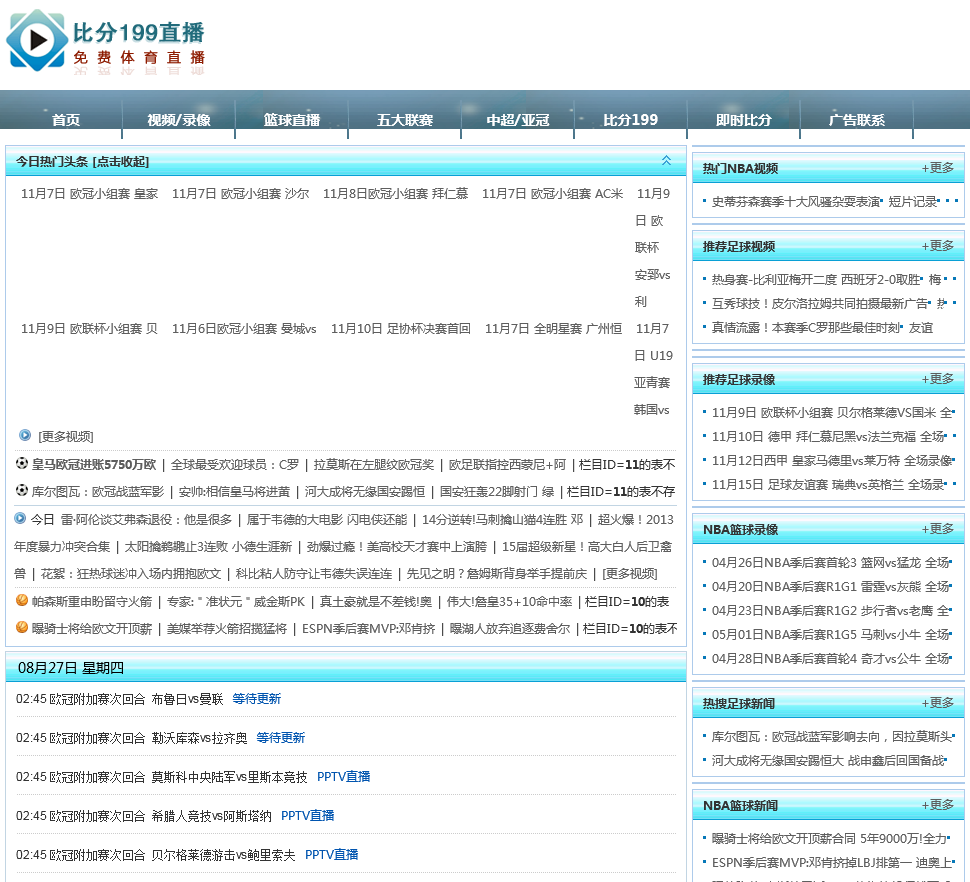Click the basketball icon beside 曝骑士将给欧文开顶薪
Image resolution: width=970 pixels, height=882 pixels.
tap(22, 627)
